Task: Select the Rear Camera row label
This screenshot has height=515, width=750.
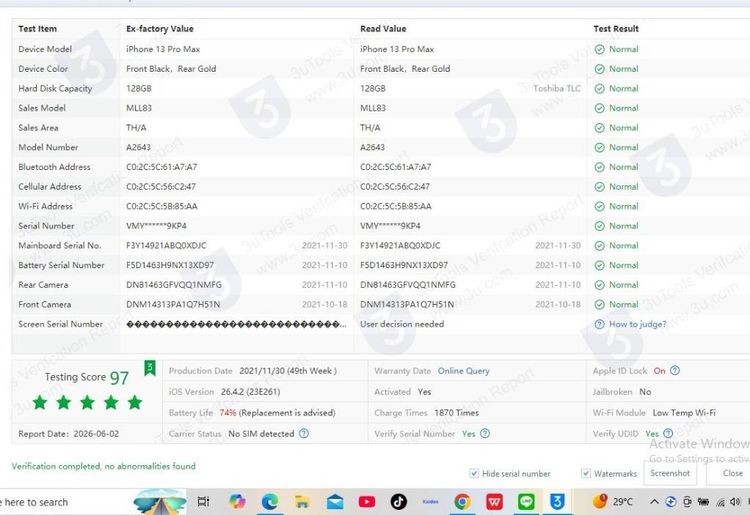Action: click(x=43, y=285)
